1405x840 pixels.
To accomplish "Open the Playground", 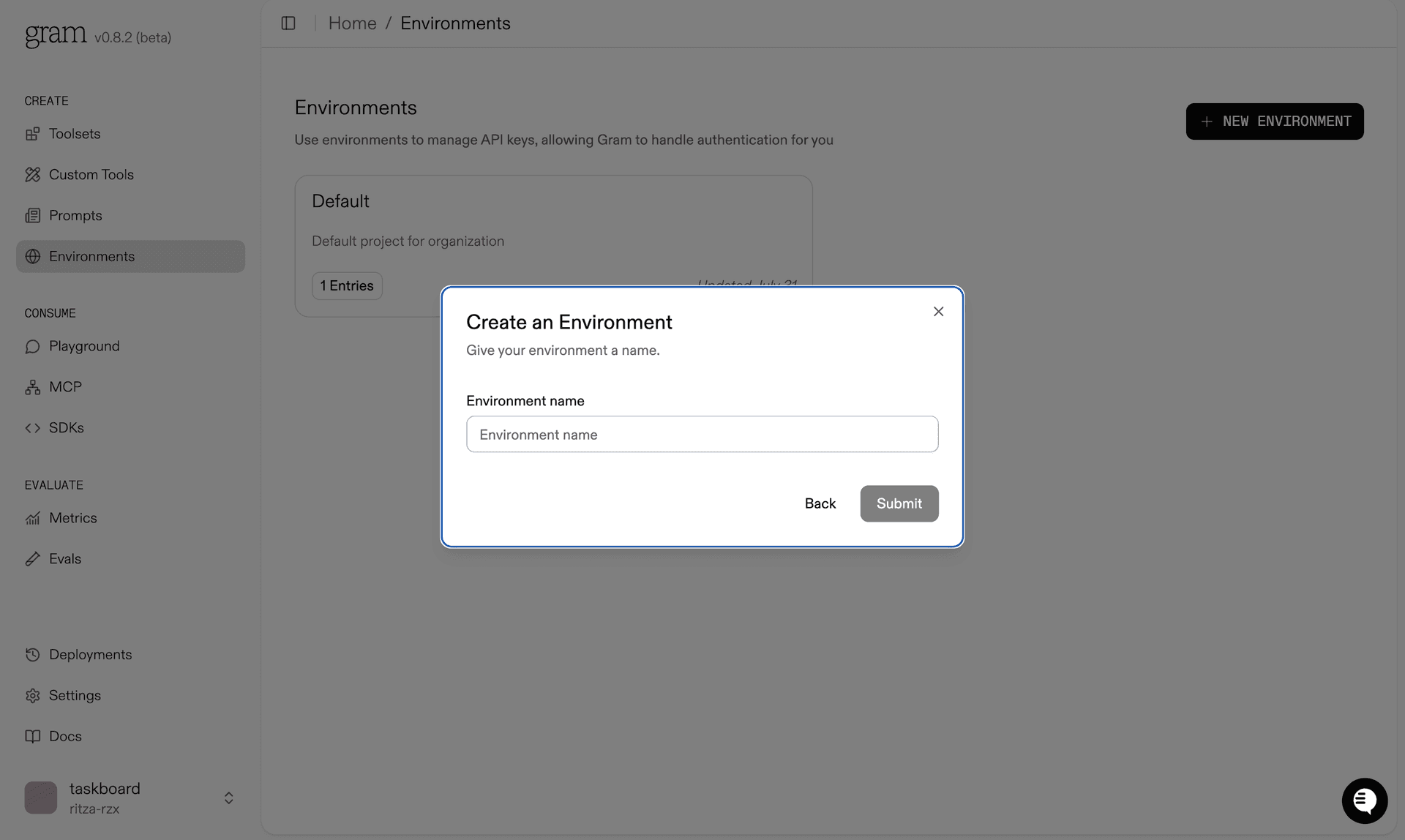I will pyautogui.click(x=84, y=346).
